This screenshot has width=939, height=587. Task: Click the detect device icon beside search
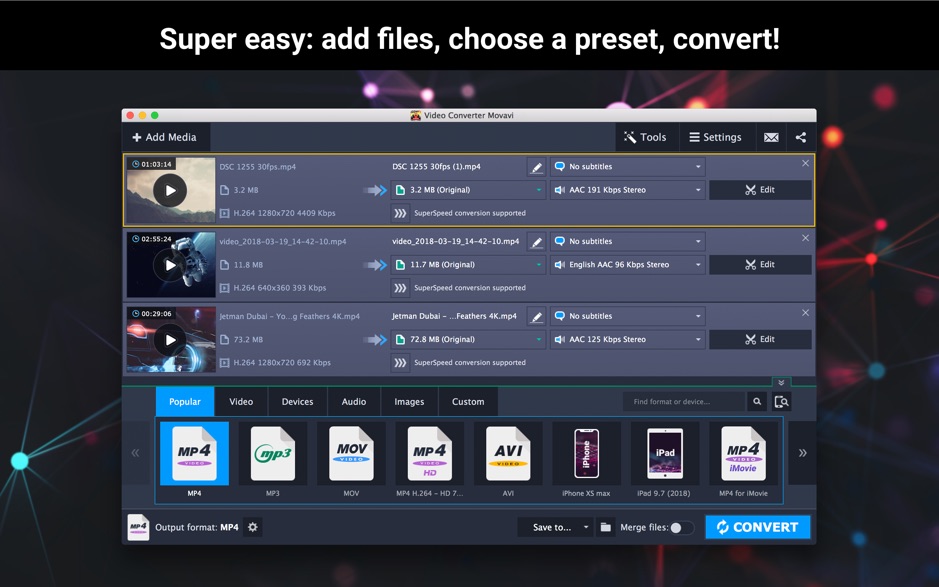tap(782, 401)
